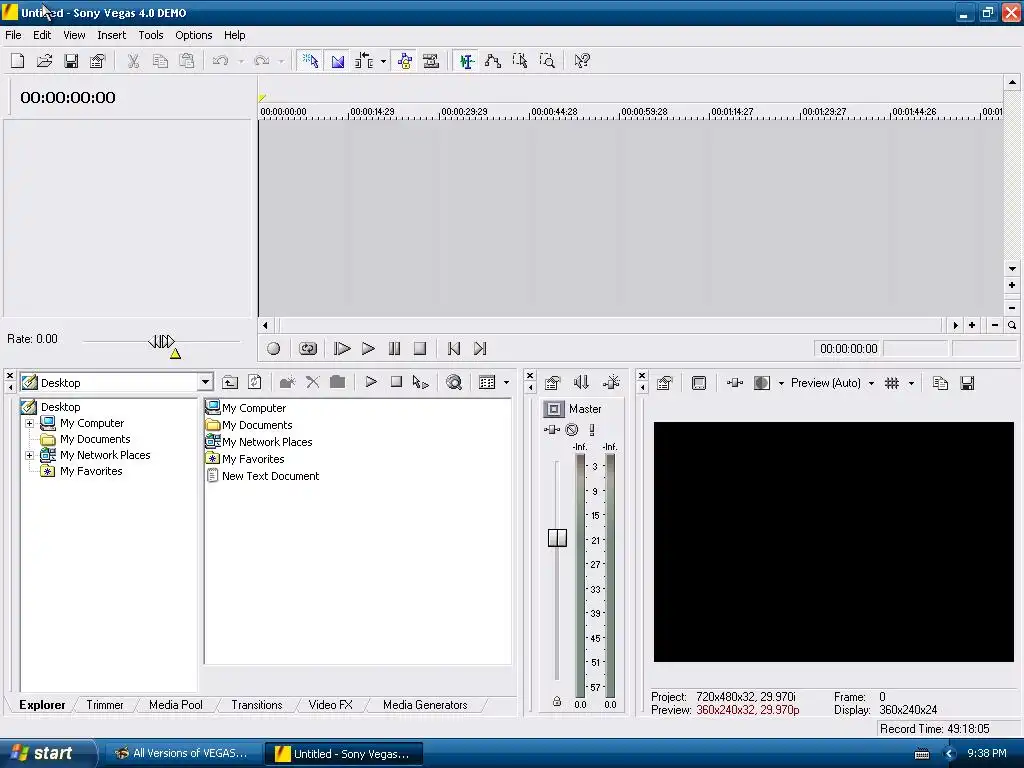Click the Master volume fader handle
1024x768 pixels.
click(x=557, y=538)
